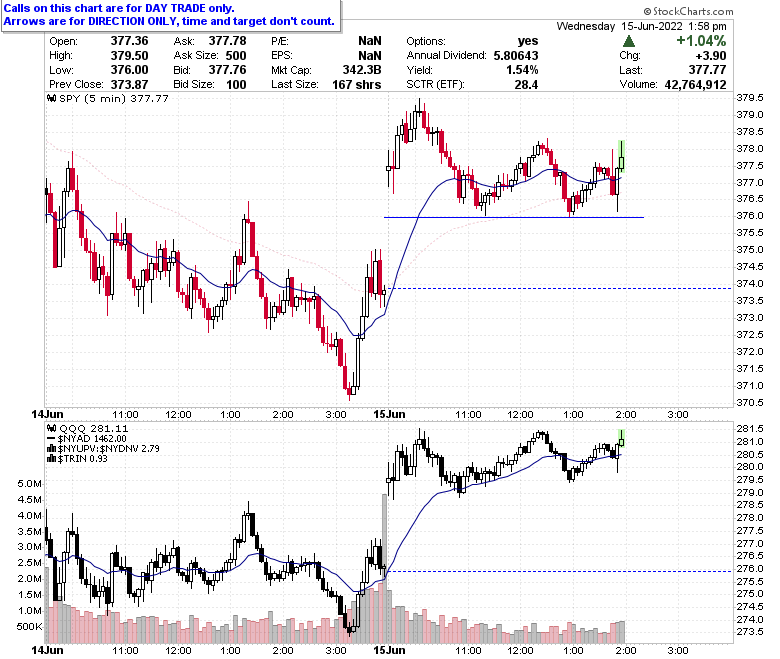Click the '14Jun' date label under QQQ chart
Viewport: 780px width, 659px height.
coord(47,651)
